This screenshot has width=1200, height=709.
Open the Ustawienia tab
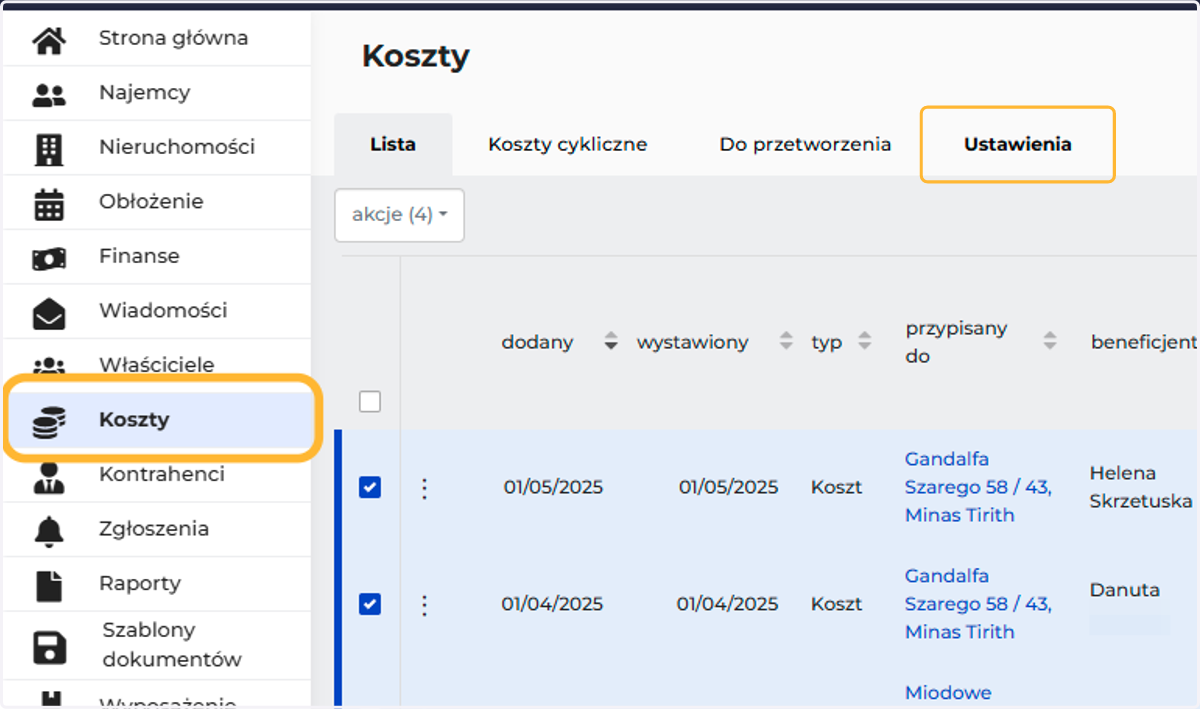[1017, 144]
